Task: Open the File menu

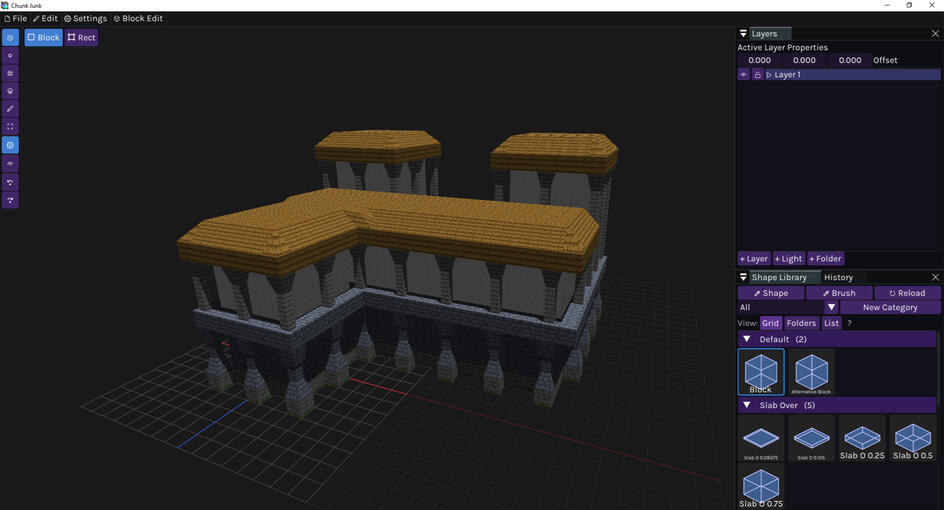Action: coord(16,19)
